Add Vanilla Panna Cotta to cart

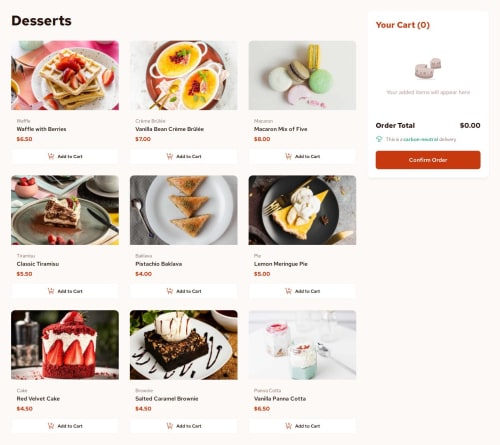click(x=302, y=426)
